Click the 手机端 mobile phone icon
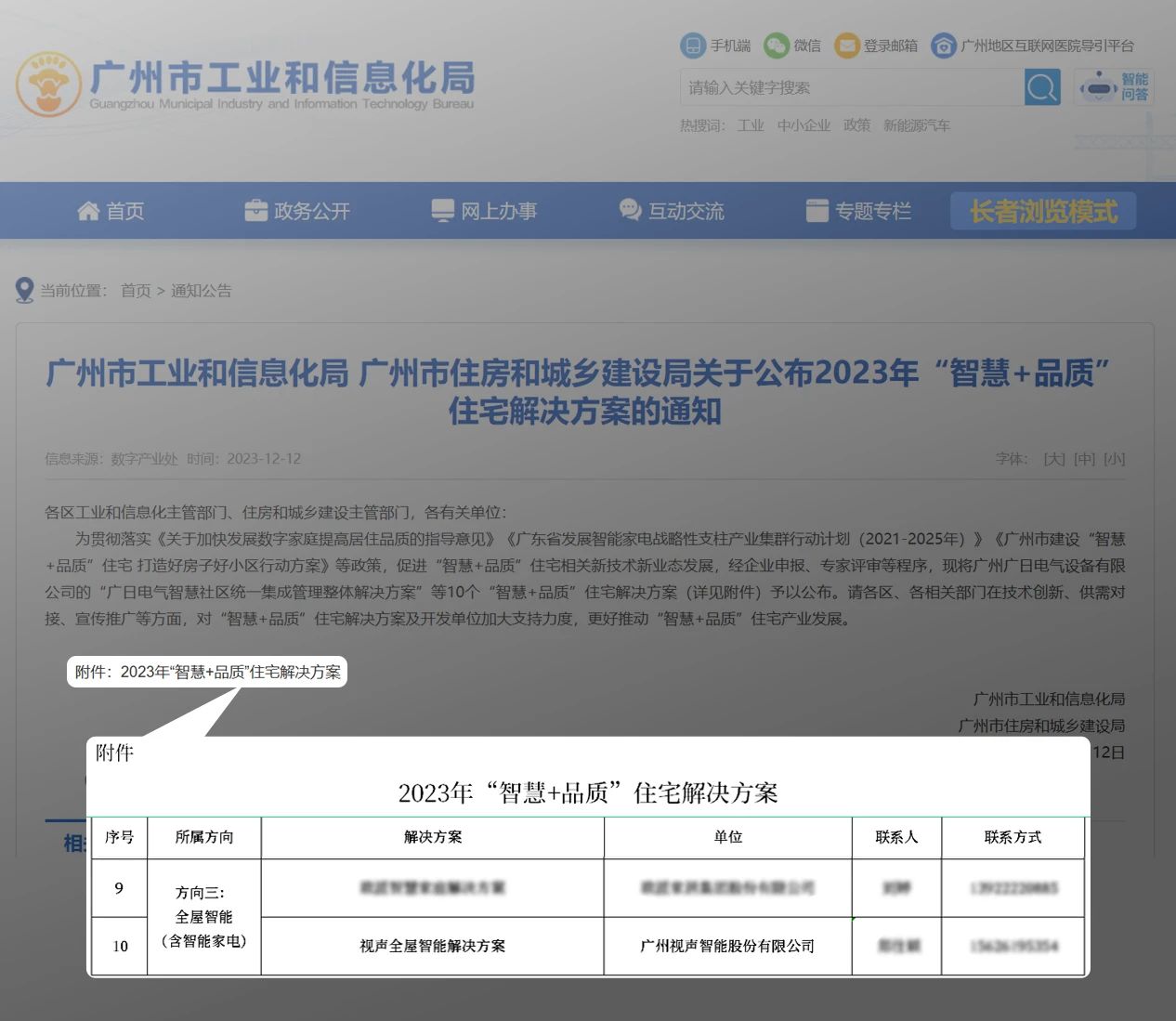 691,45
